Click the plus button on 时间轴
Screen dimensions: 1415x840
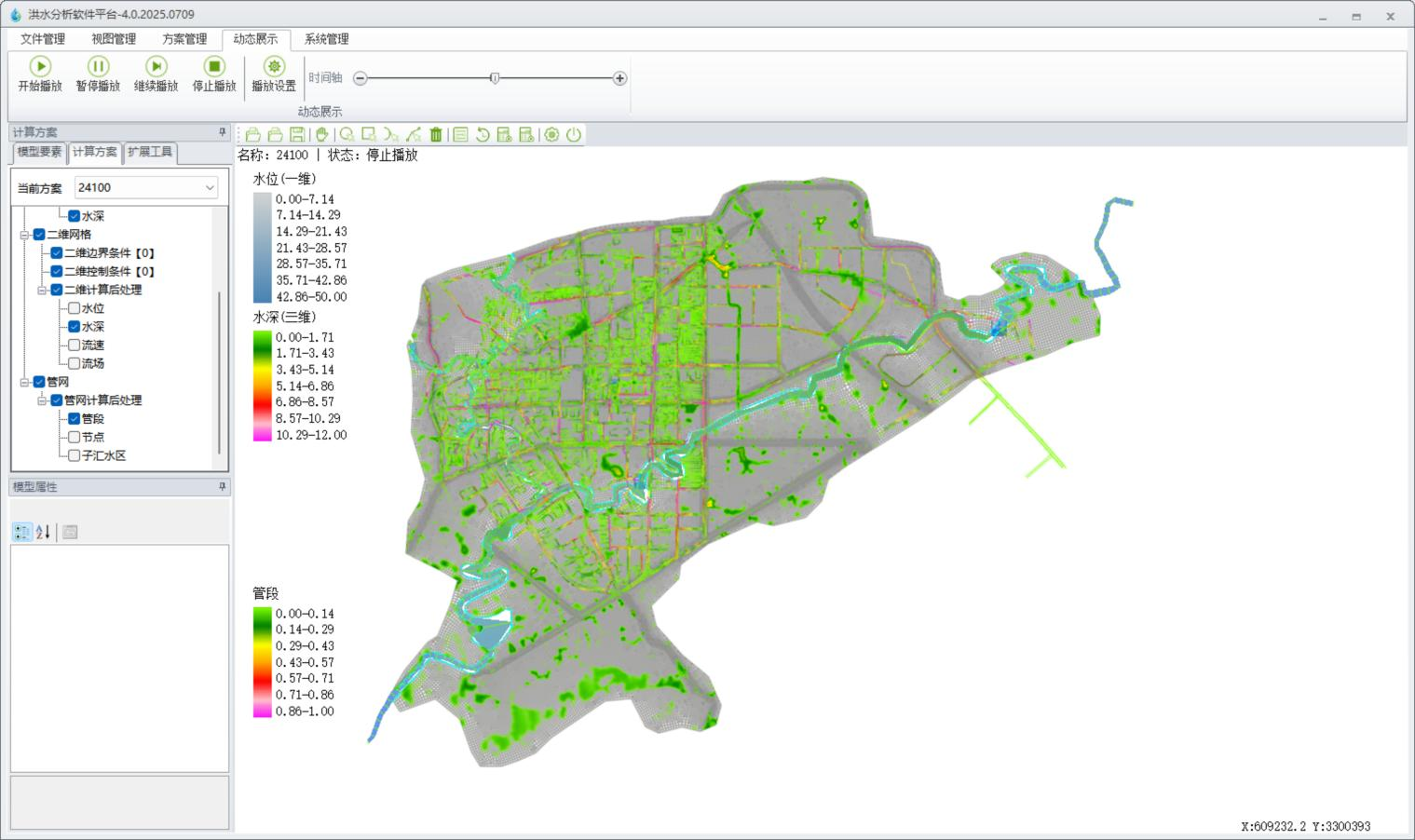(619, 78)
